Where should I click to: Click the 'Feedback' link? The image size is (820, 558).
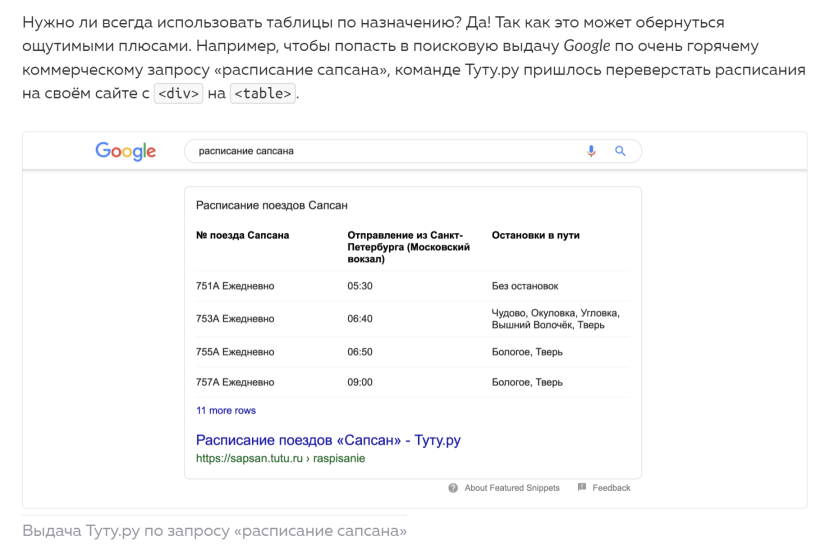coord(611,488)
